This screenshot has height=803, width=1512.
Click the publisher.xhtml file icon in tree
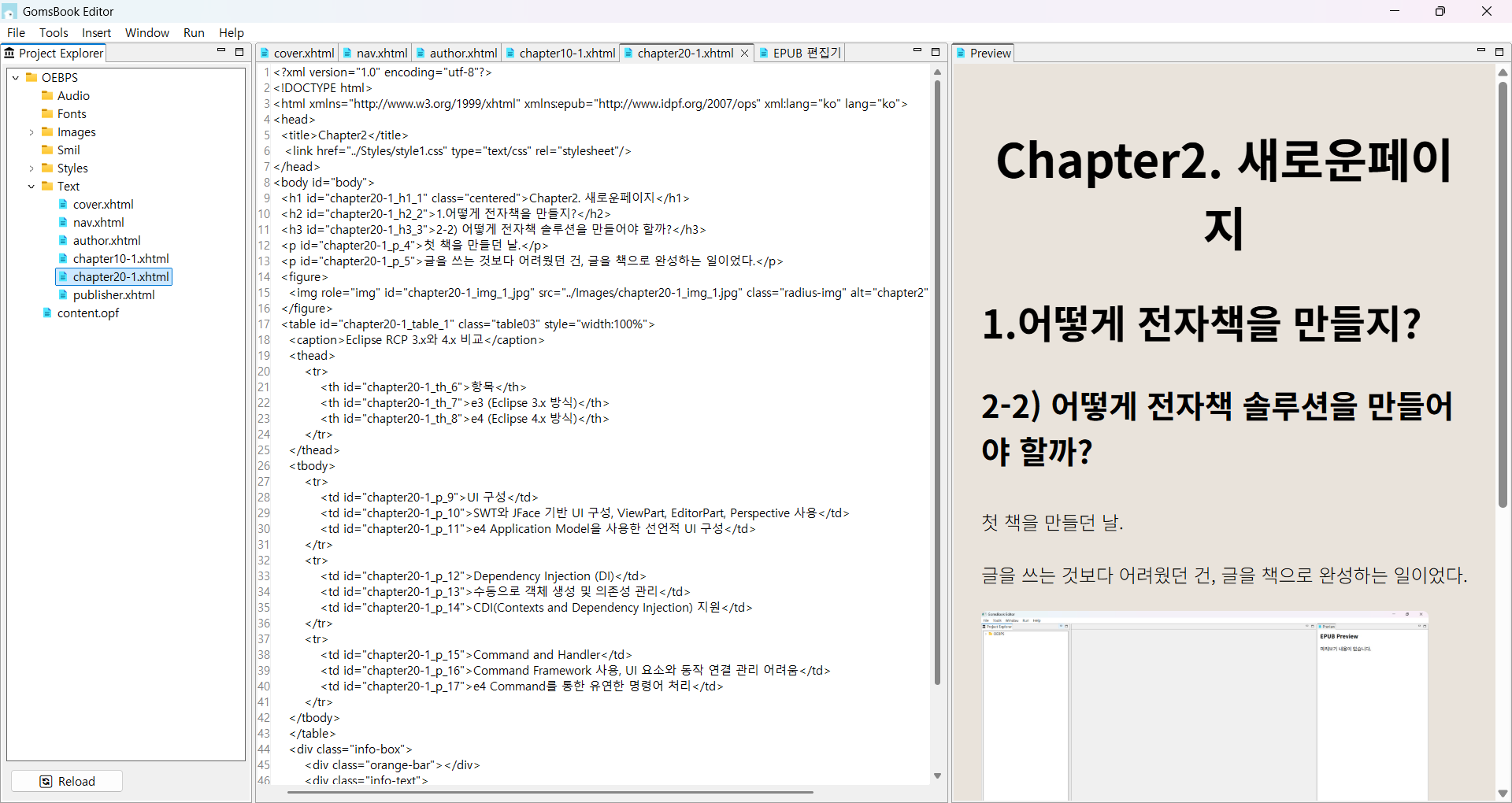[63, 294]
